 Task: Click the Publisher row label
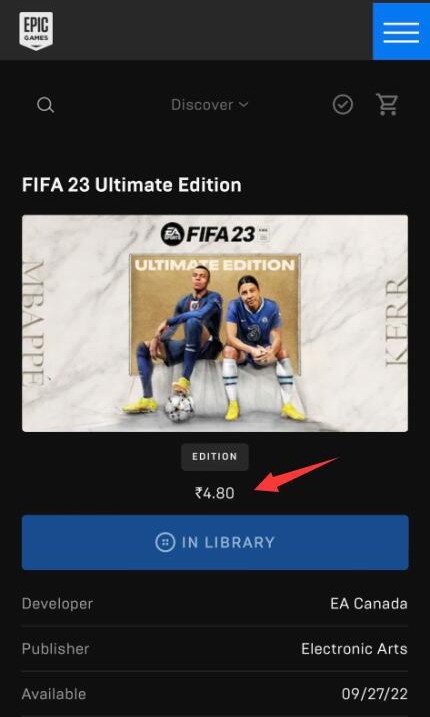click(55, 648)
